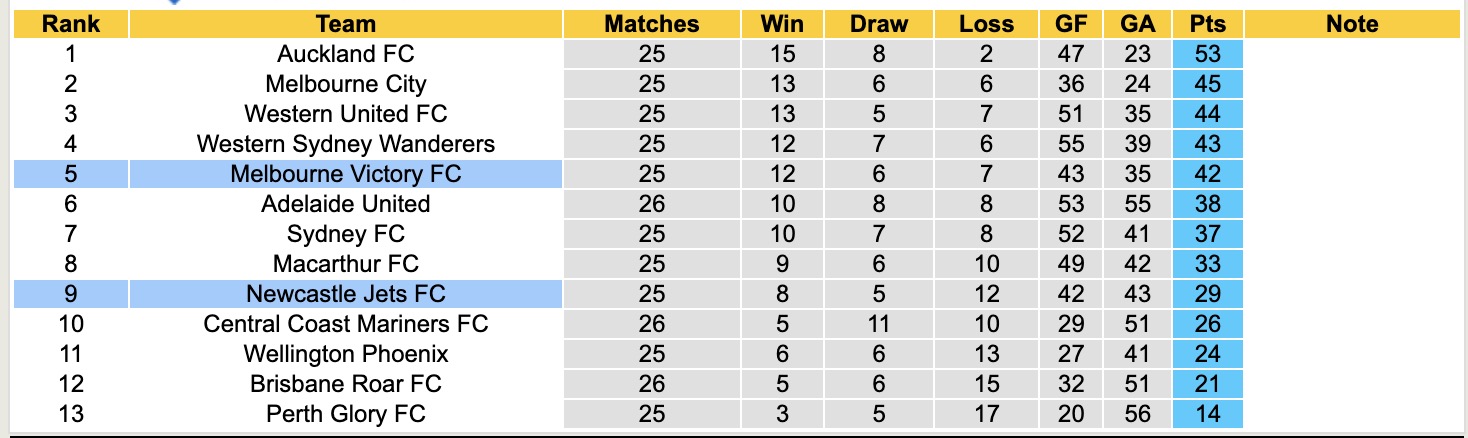This screenshot has height=438, width=1468.
Task: Select the Pts column header
Action: (1208, 24)
